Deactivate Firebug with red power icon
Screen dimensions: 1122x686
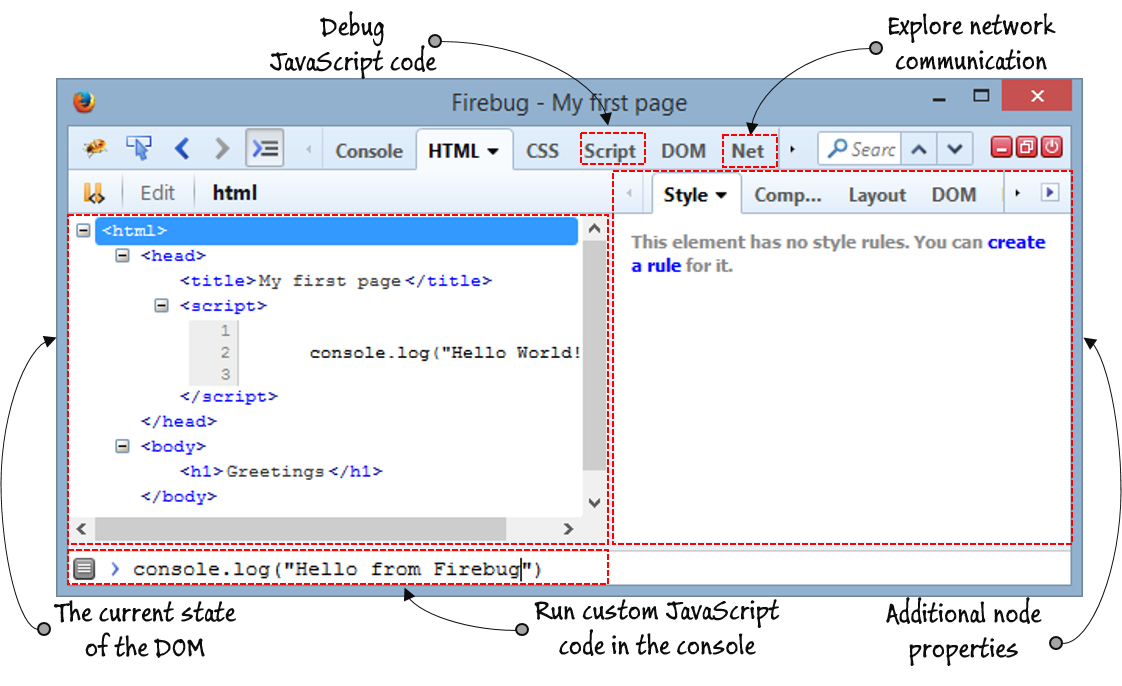point(1051,147)
